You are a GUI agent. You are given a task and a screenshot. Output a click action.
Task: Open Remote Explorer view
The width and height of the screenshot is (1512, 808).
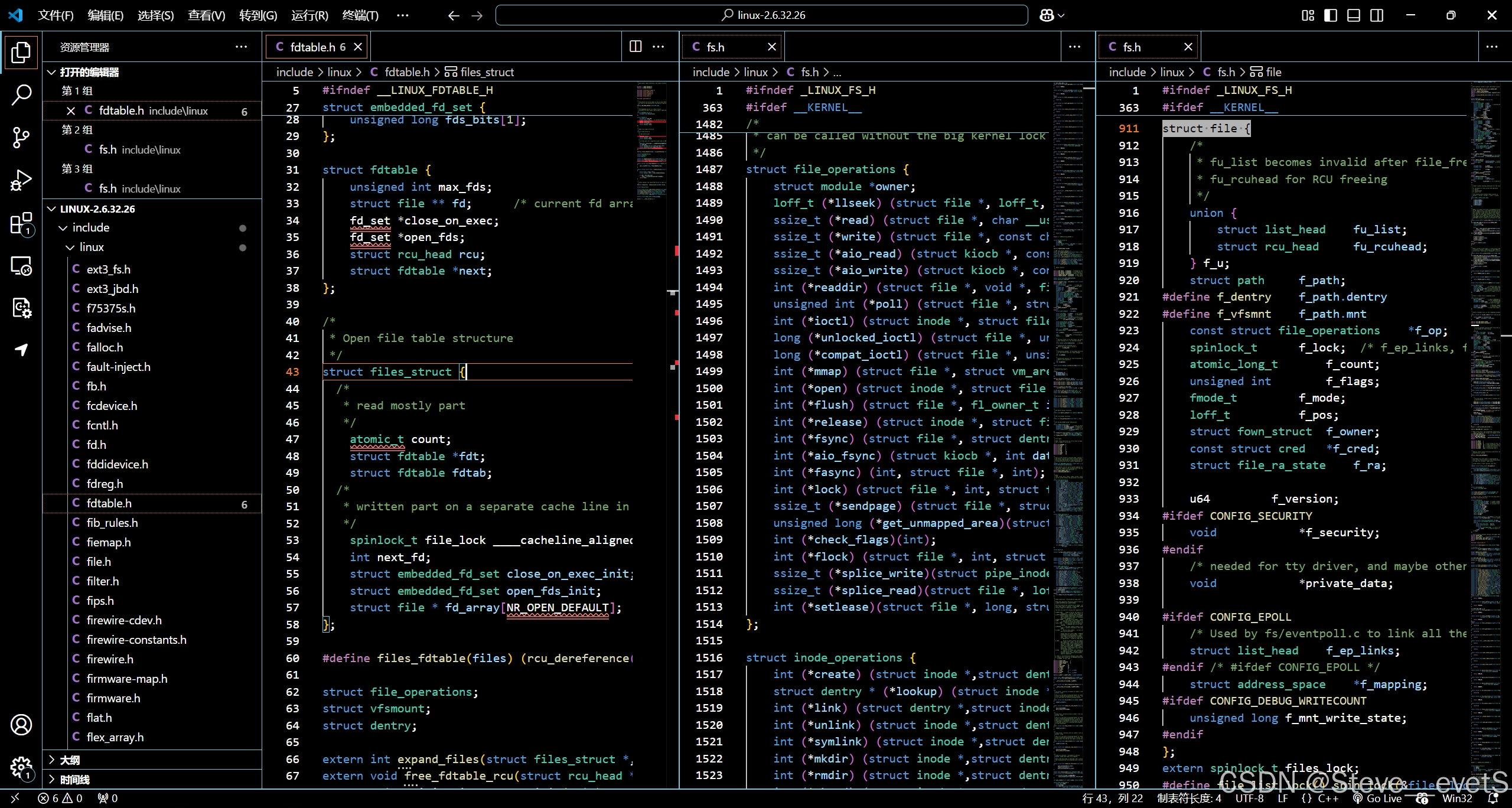pyautogui.click(x=21, y=266)
